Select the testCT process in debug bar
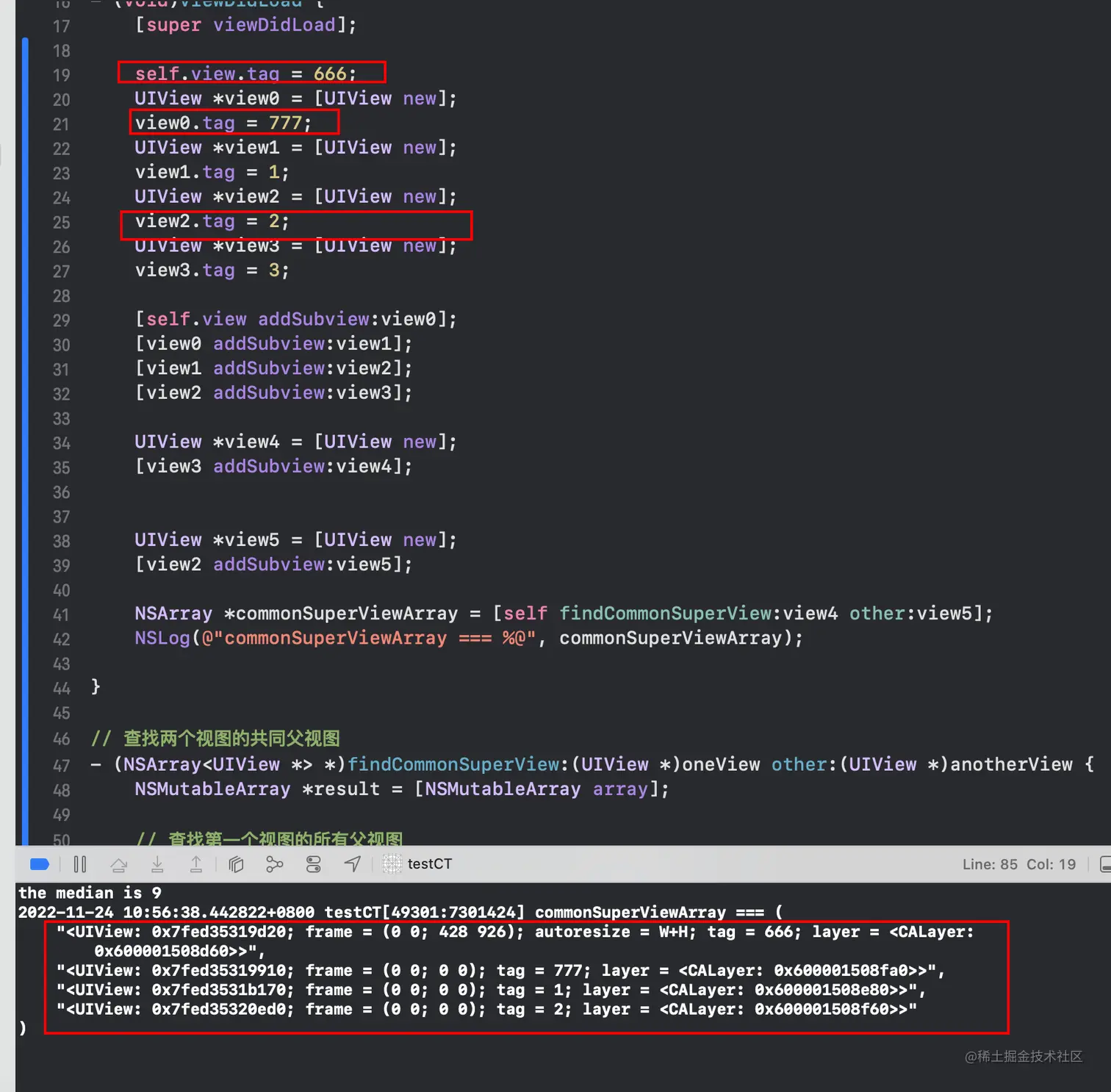 coord(417,864)
